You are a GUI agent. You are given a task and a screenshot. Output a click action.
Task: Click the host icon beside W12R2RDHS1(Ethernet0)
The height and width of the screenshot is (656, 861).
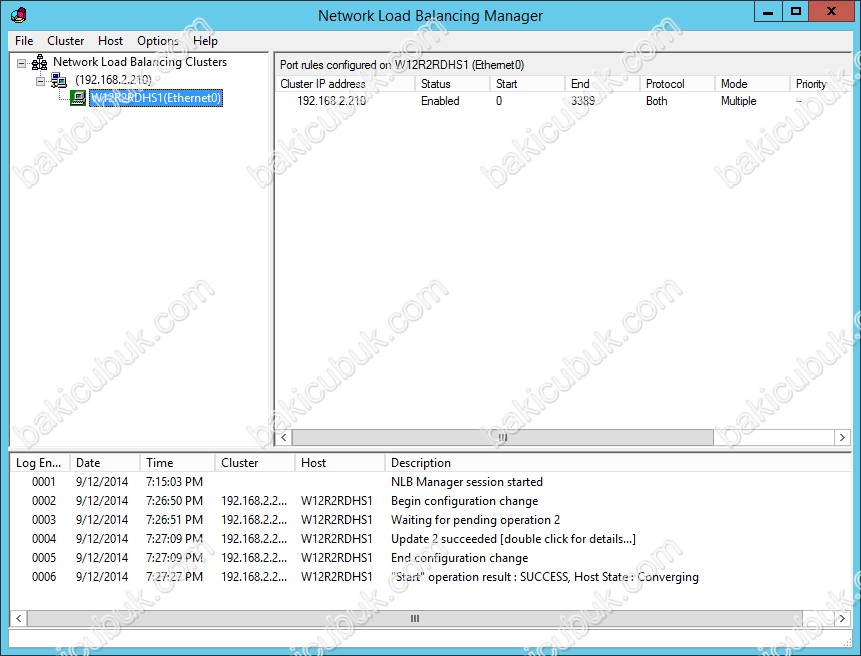point(78,98)
